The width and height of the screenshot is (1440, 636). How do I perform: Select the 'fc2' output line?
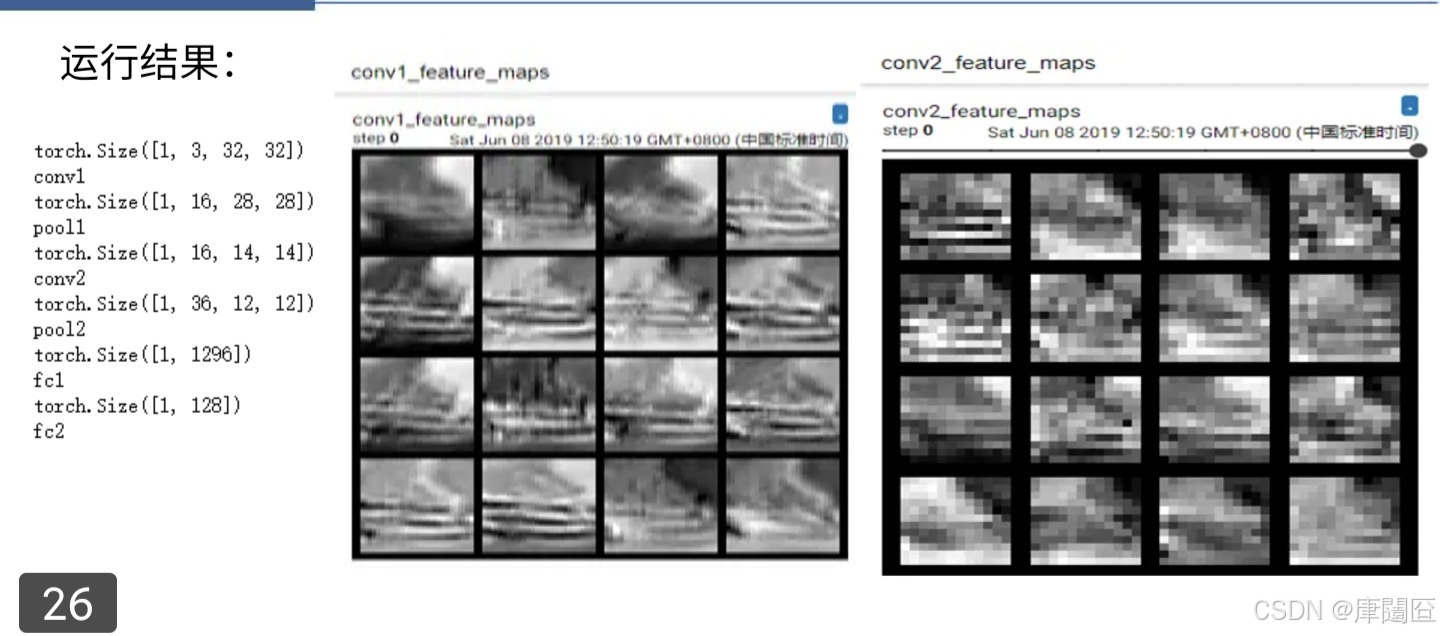tap(48, 432)
